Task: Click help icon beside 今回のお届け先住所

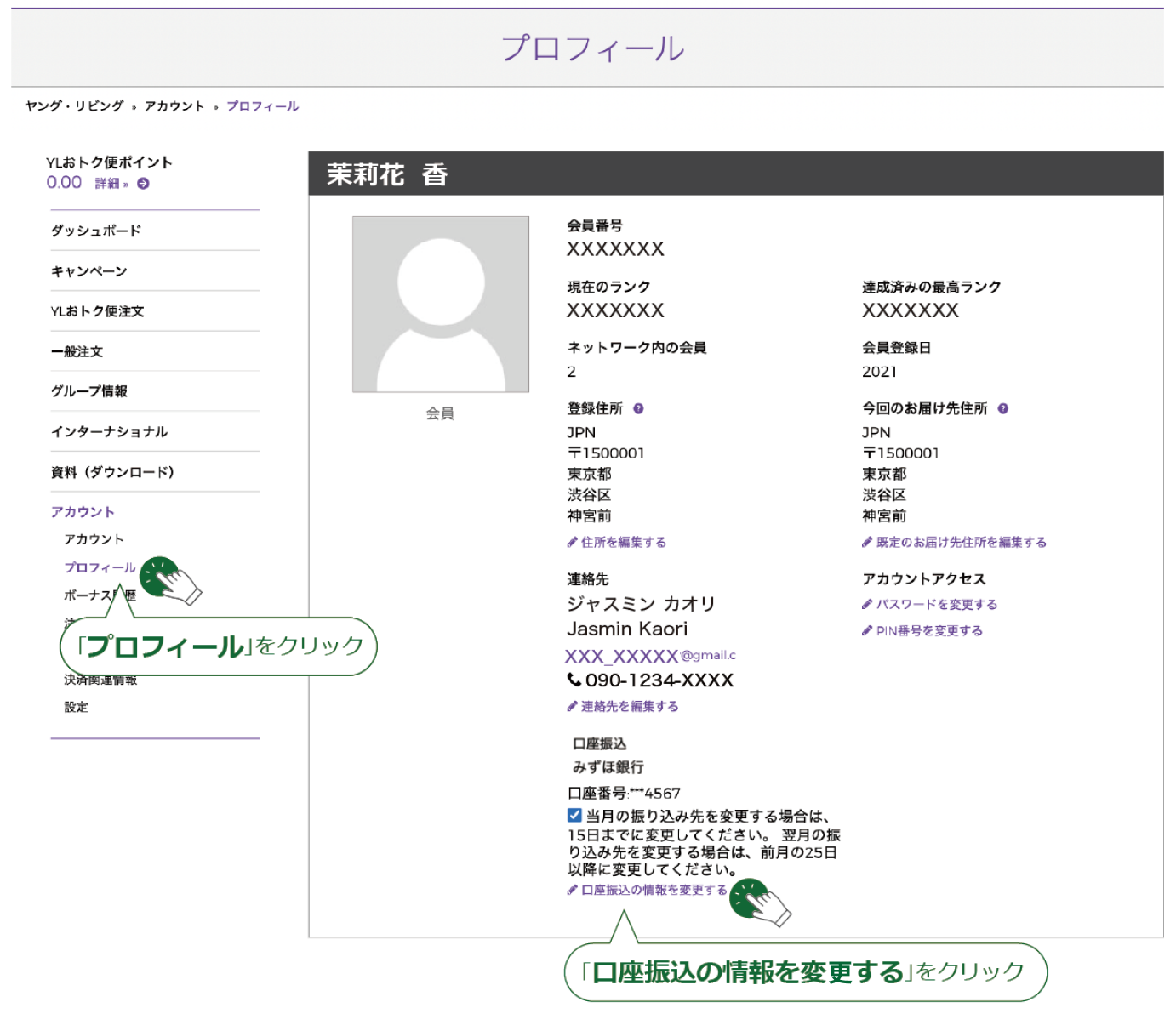Action: point(1002,408)
